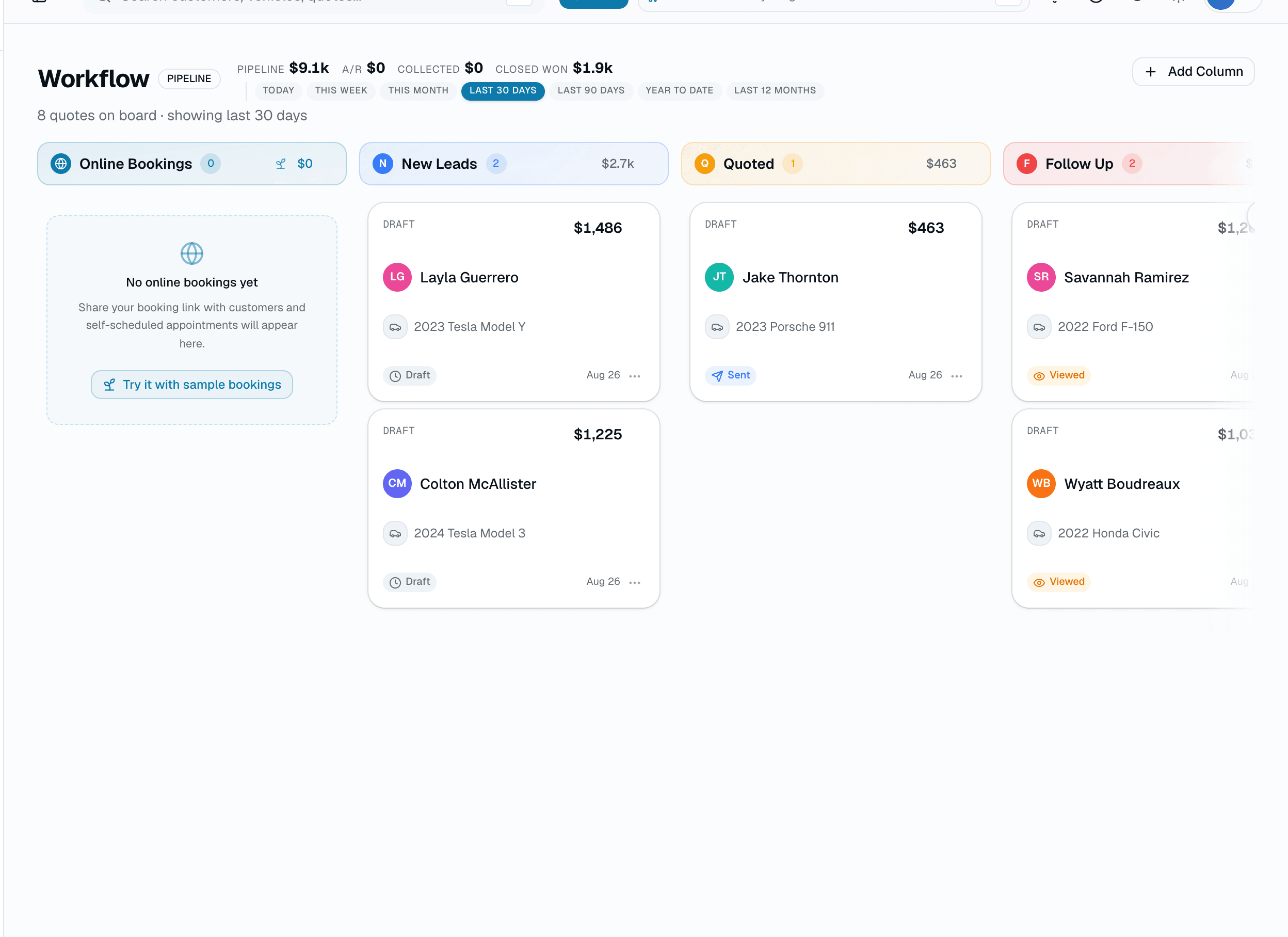Image resolution: width=1288 pixels, height=937 pixels.
Task: Click the car icon beside 2024 Tesla Model 3
Action: click(x=395, y=534)
